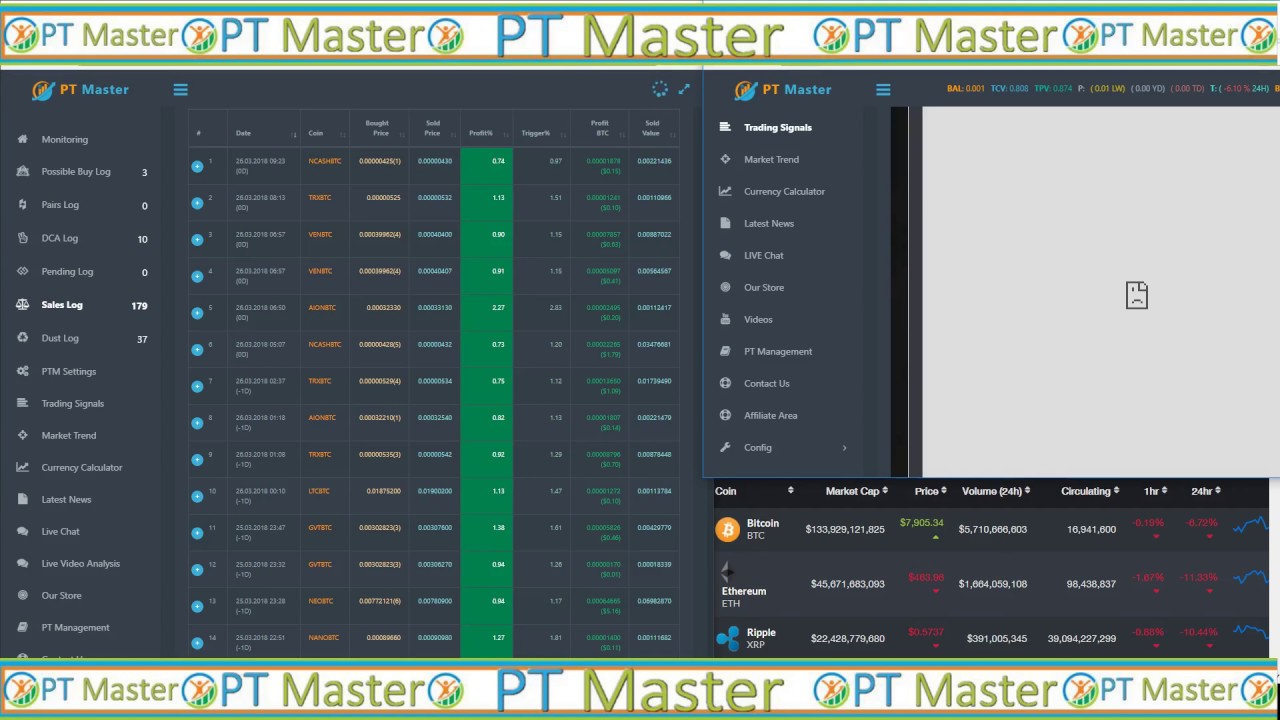Click the Live Chat bubble icon
The image size is (1280, 720).
(22, 531)
